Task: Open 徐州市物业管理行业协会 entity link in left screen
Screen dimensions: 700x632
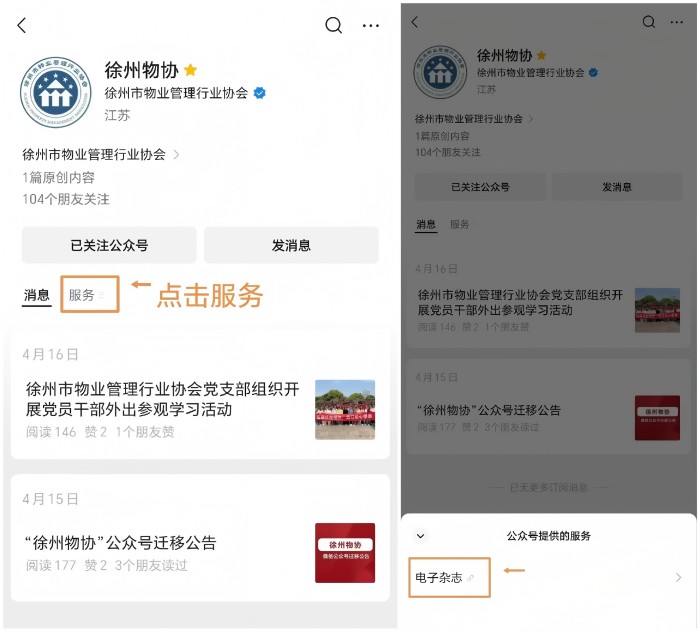Action: [x=100, y=154]
